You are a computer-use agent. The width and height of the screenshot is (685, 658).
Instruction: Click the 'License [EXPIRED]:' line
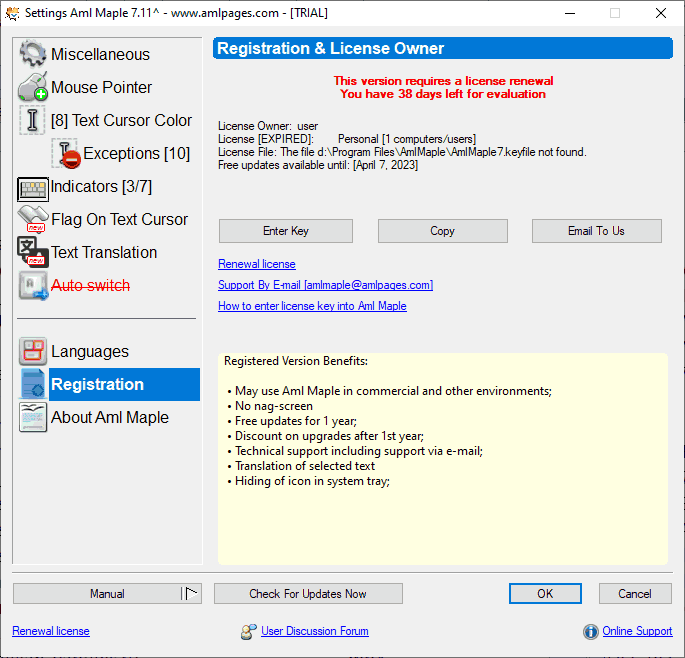click(347, 139)
